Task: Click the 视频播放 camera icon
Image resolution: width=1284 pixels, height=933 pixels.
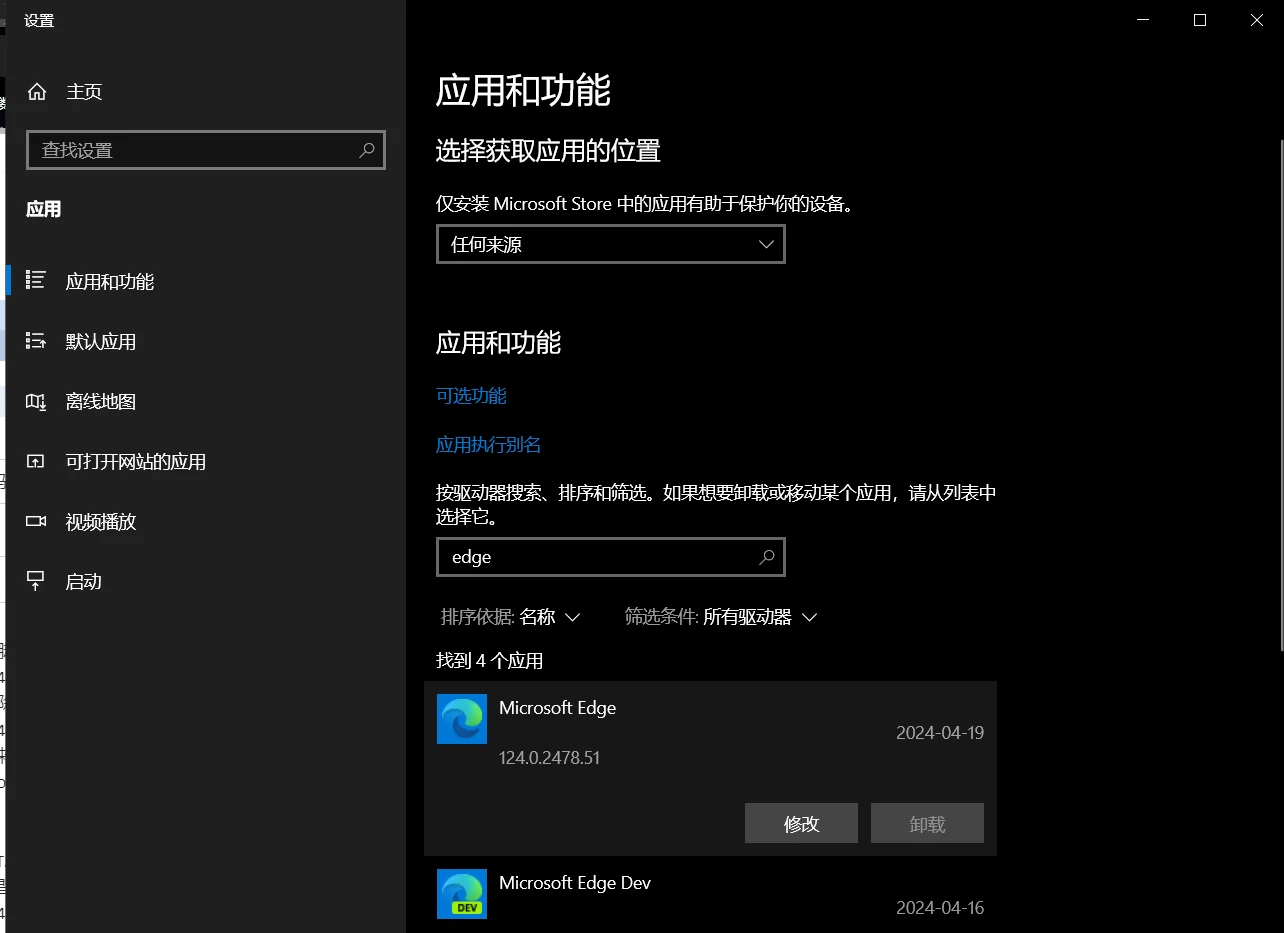Action: (36, 521)
